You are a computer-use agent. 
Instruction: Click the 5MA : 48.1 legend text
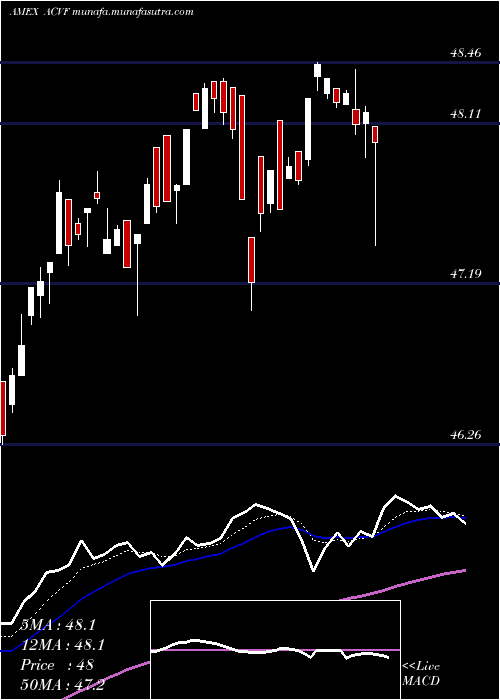(x=58, y=625)
